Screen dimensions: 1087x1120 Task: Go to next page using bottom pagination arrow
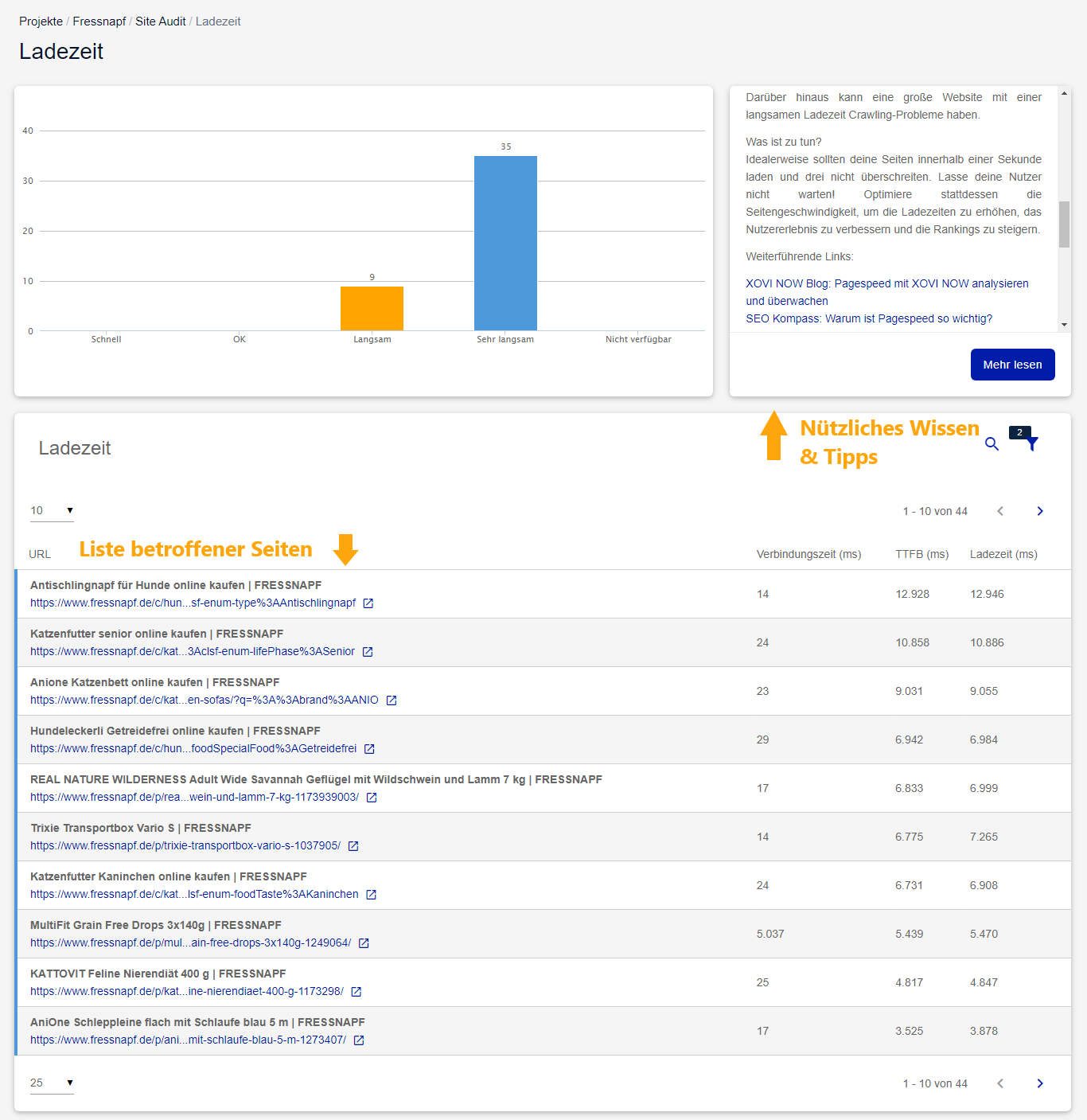pos(1040,1083)
